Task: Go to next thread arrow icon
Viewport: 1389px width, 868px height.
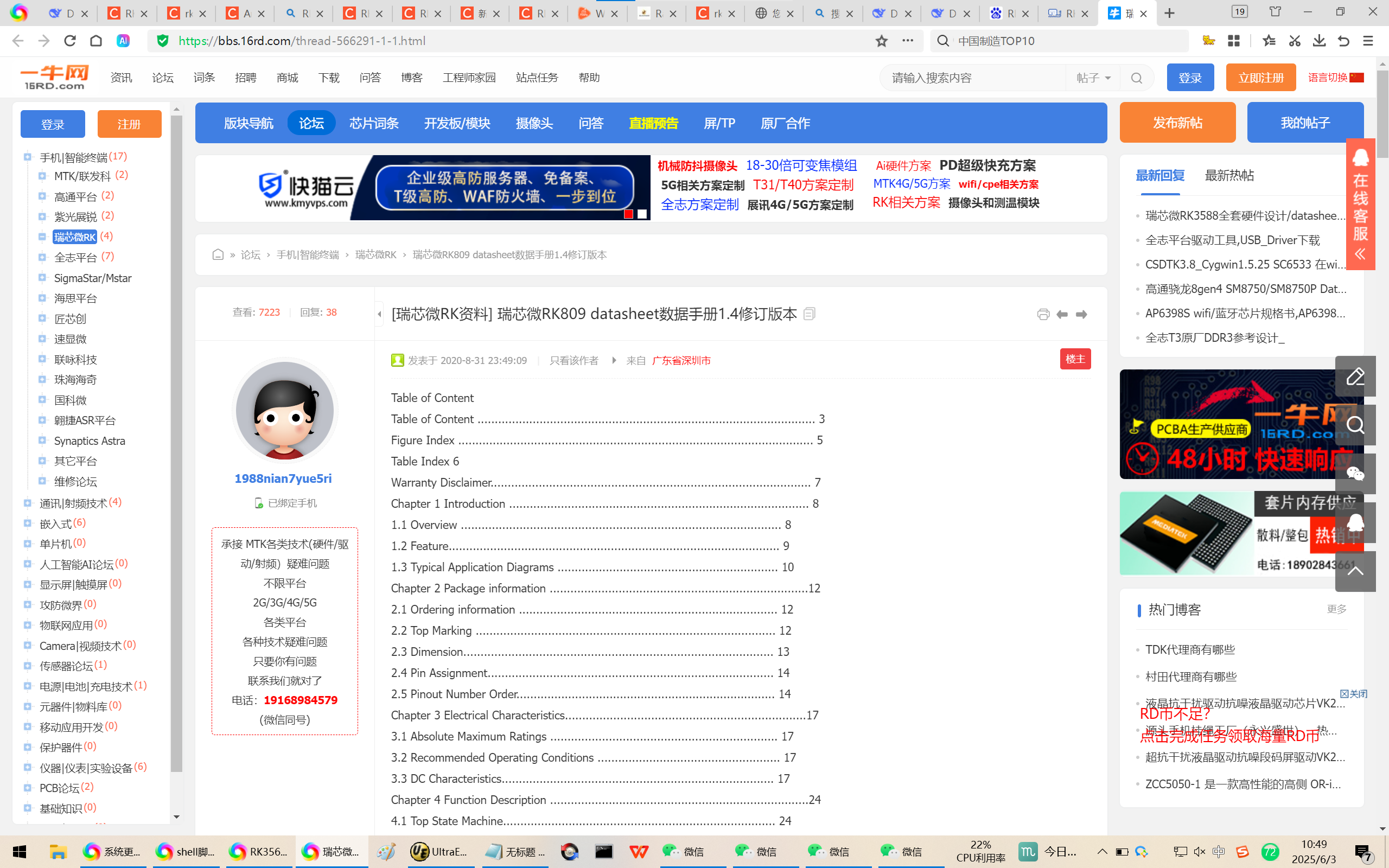Action: 1081,314
